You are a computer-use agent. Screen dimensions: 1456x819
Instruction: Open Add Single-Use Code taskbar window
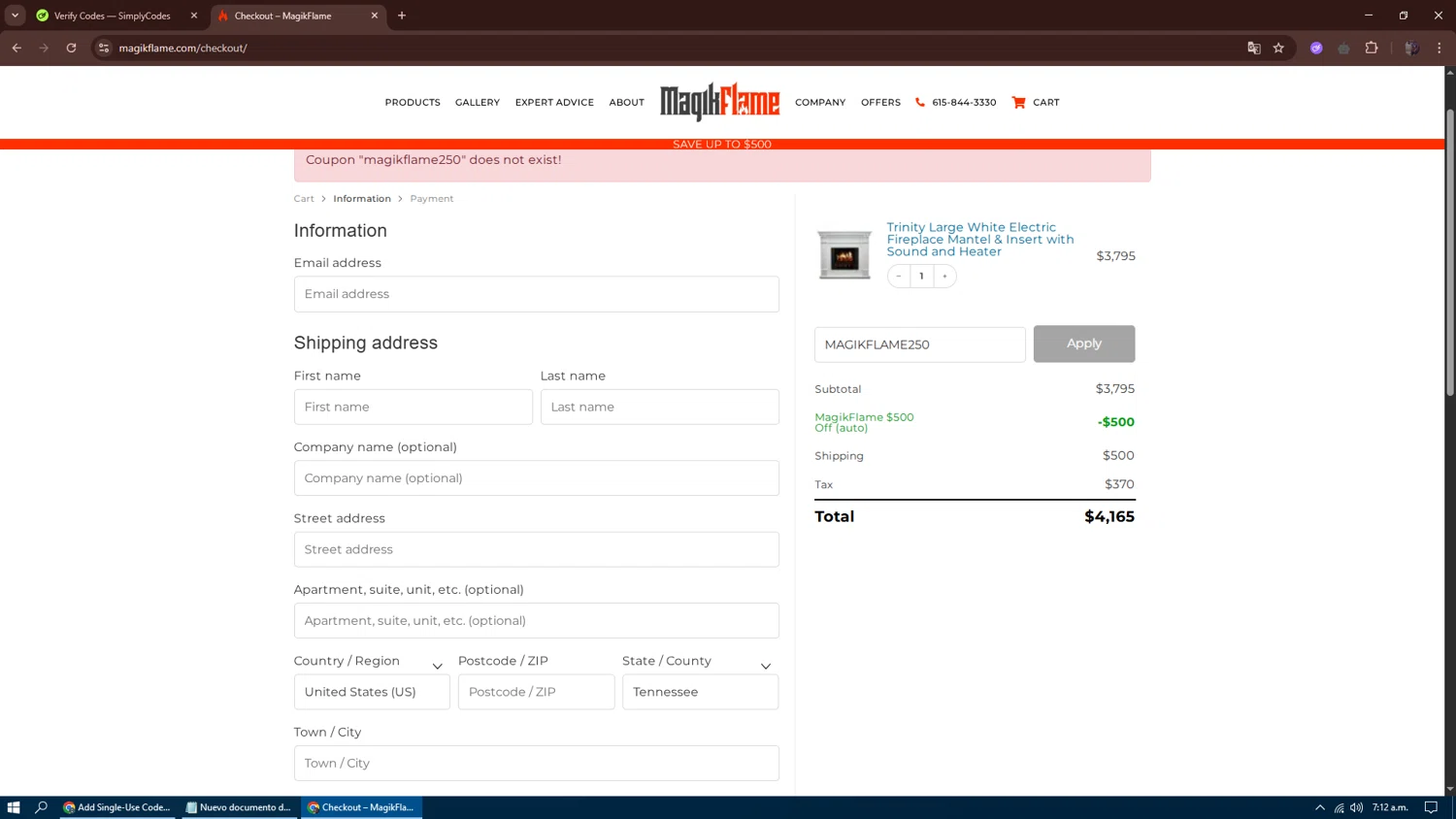pos(116,807)
